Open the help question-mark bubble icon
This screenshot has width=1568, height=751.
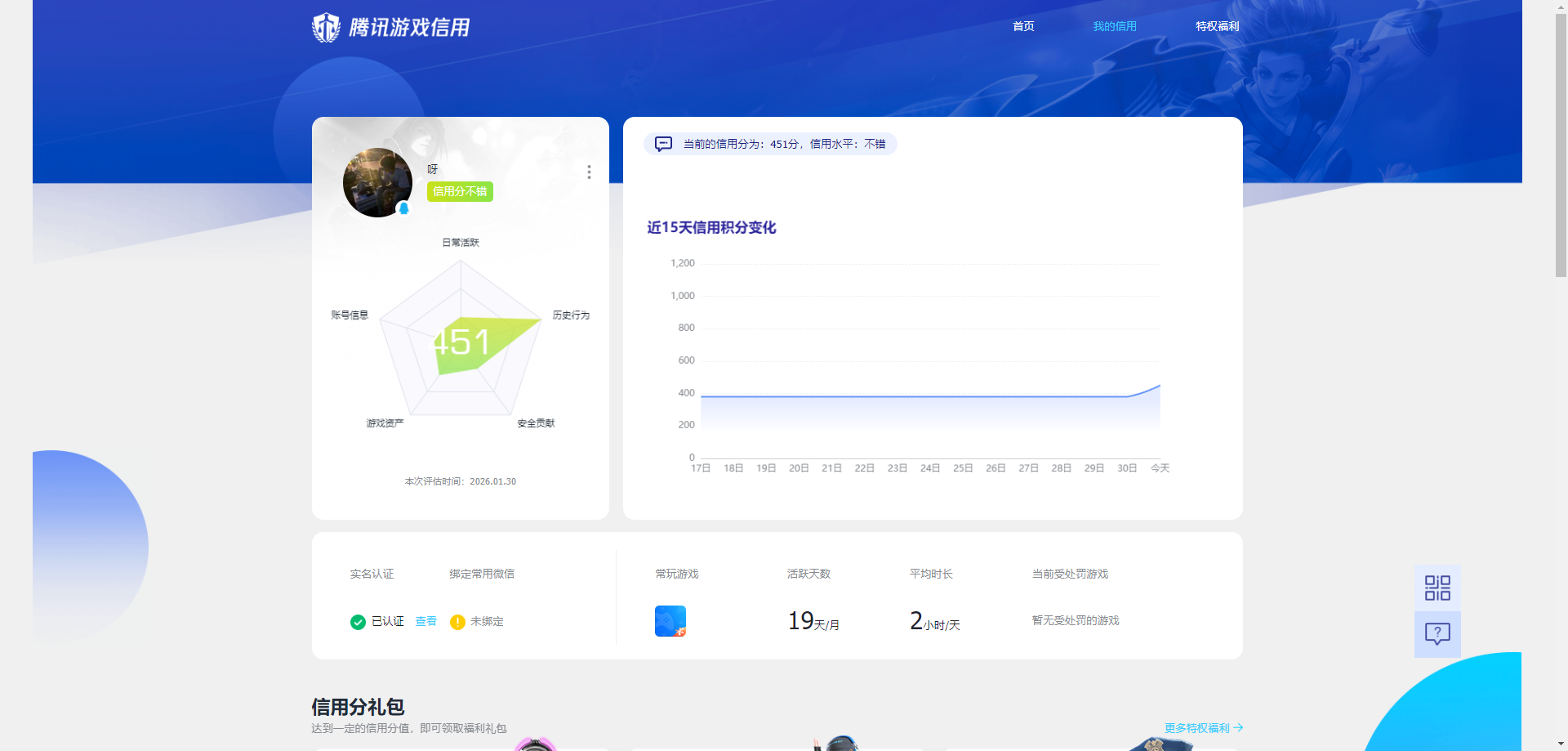tap(1437, 634)
